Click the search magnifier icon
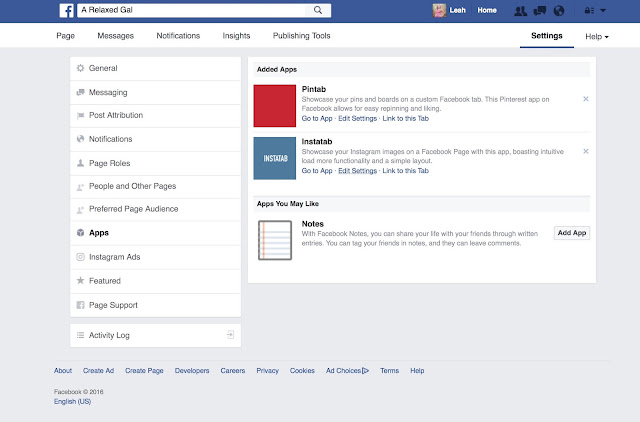The image size is (640, 422). [318, 10]
